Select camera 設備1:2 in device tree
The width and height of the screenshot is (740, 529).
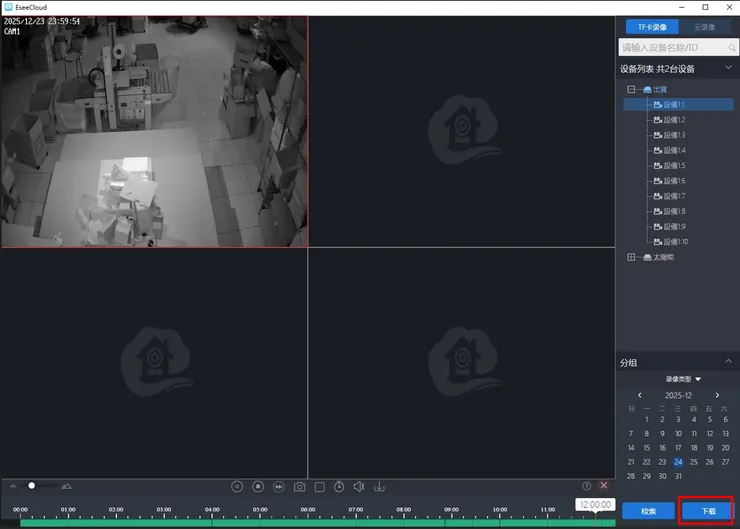pyautogui.click(x=669, y=120)
